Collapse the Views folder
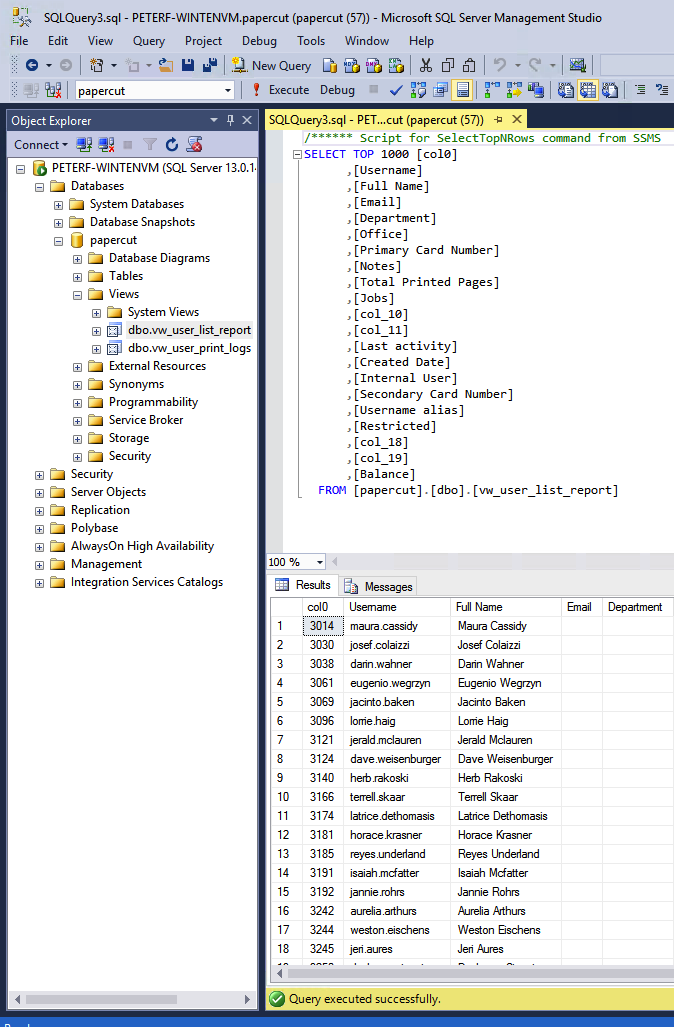Screen dimensions: 674x1027 tap(77, 295)
